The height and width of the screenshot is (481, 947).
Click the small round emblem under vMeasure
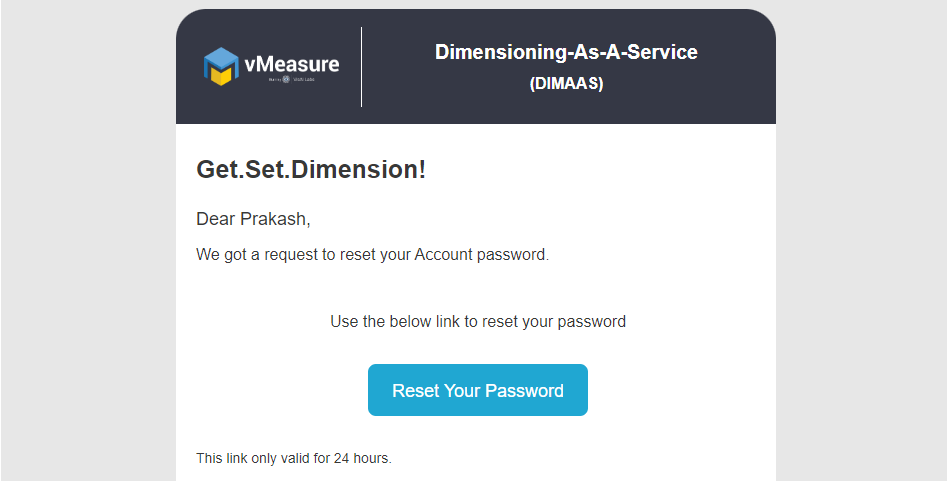pos(286,79)
